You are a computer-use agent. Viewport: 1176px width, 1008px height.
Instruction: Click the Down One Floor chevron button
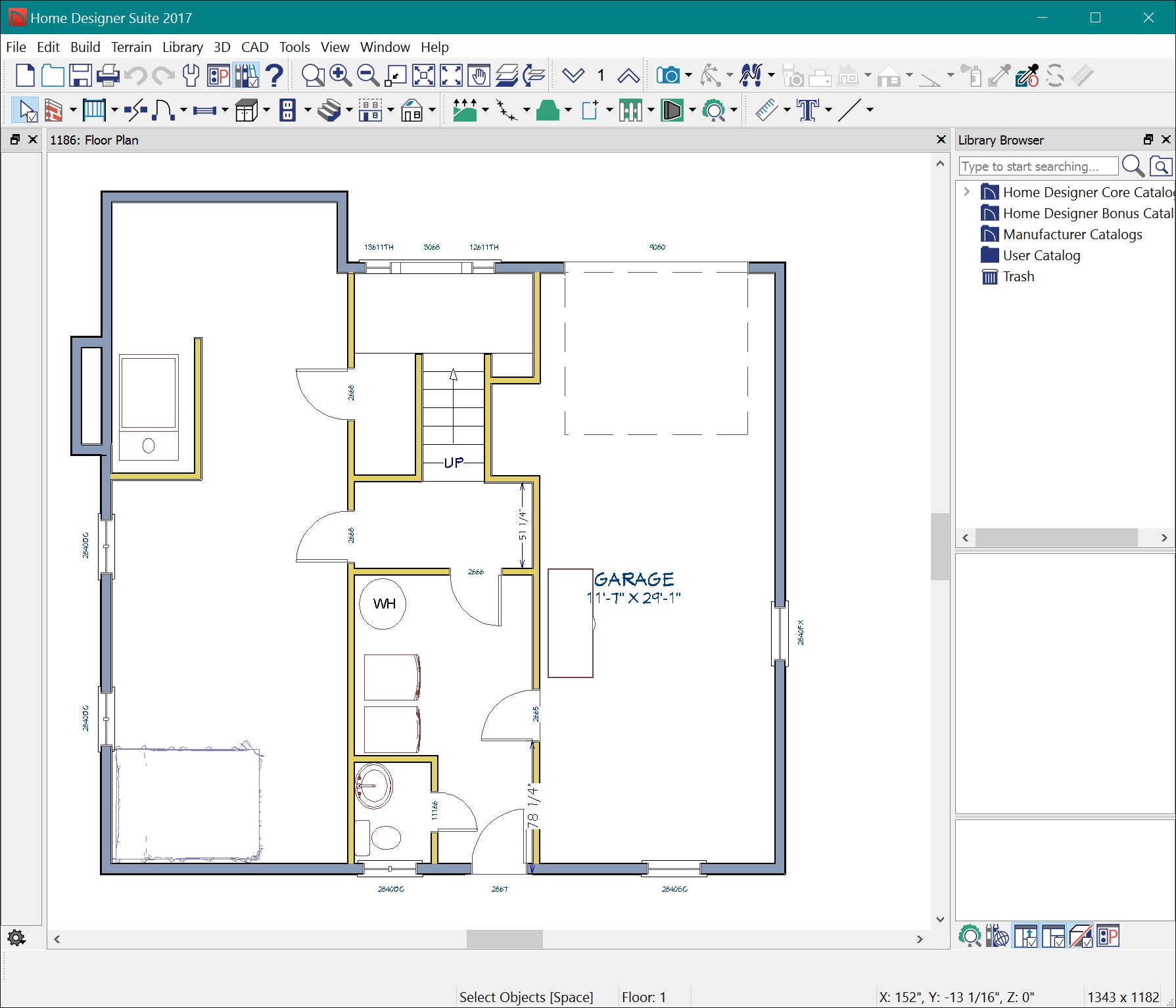pos(574,76)
